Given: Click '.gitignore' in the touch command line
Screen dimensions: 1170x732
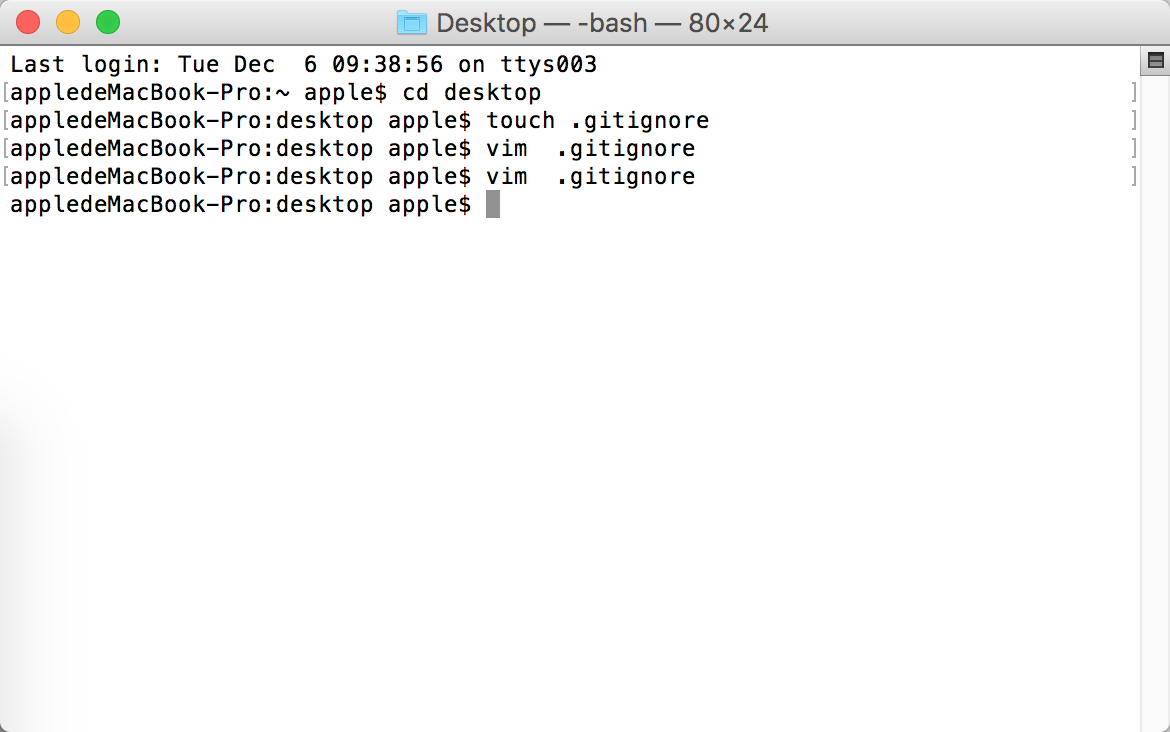Looking at the screenshot, I should [639, 121].
